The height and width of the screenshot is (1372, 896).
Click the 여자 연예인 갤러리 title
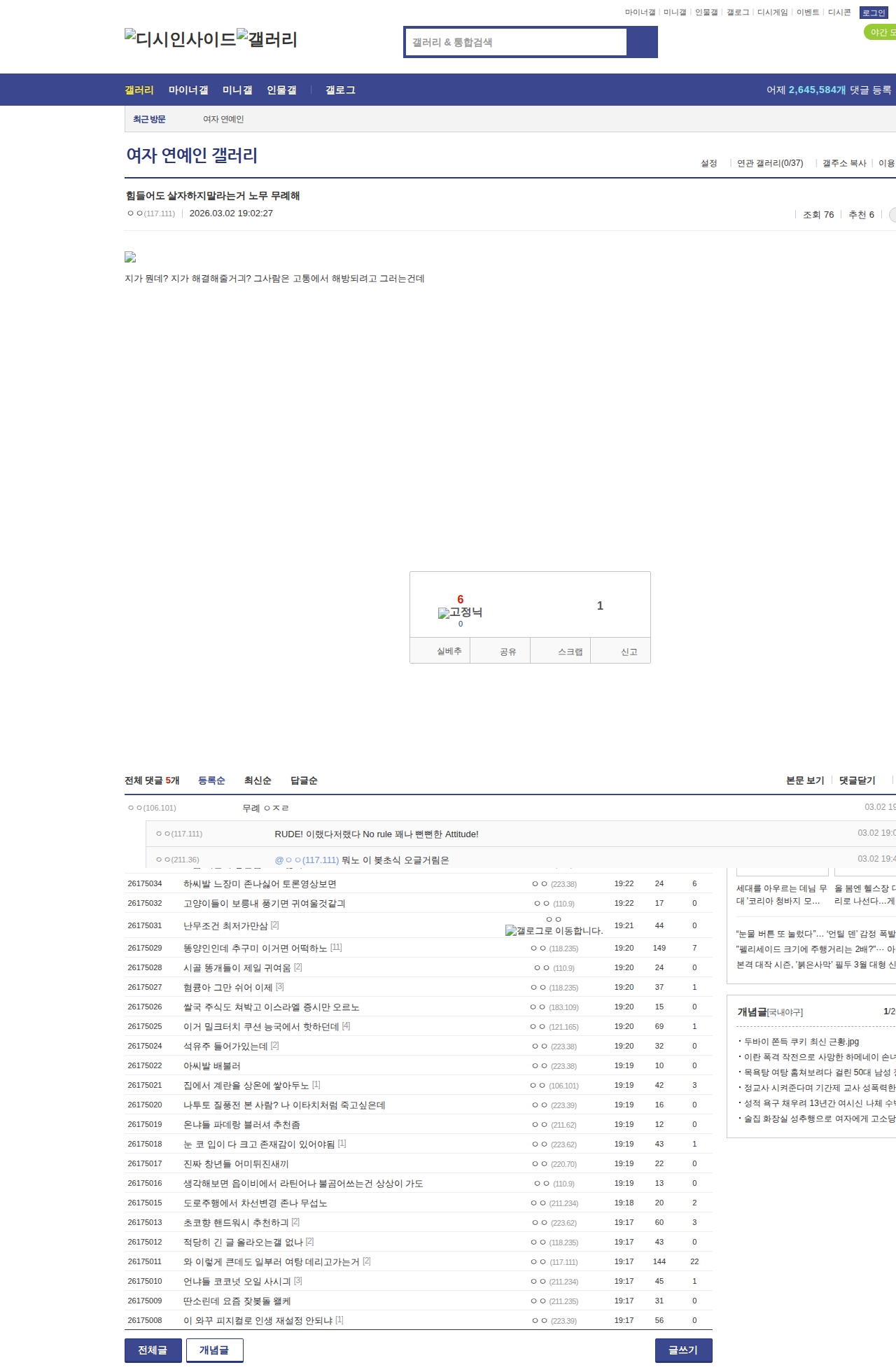click(x=192, y=155)
